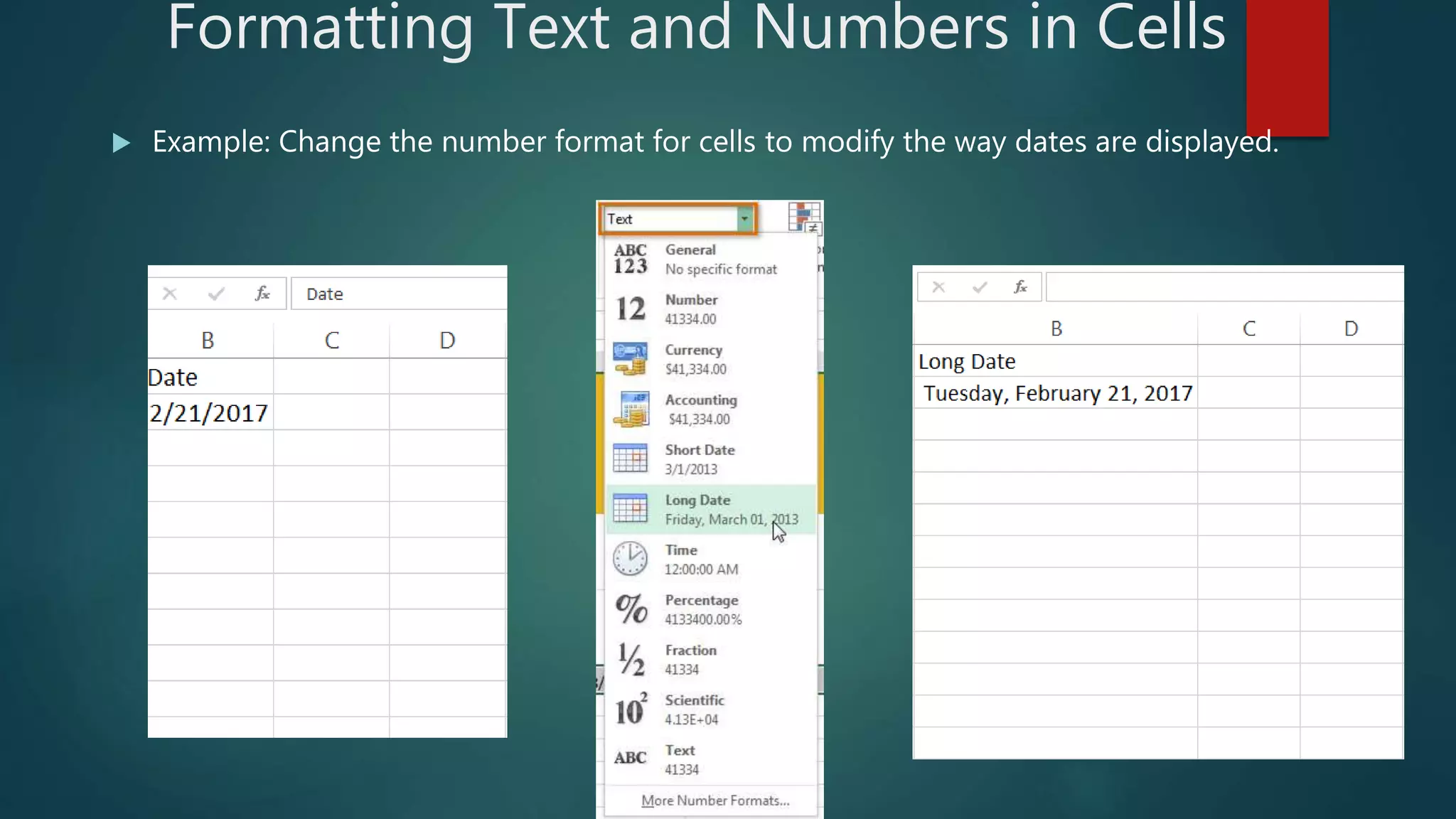
Task: Pick the Currency menu entry label
Action: pos(693,350)
